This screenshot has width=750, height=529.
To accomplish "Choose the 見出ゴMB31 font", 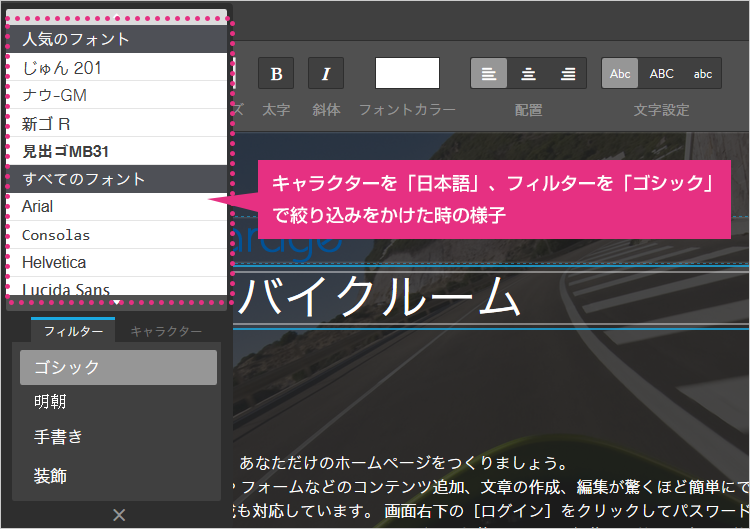I will tap(117, 151).
